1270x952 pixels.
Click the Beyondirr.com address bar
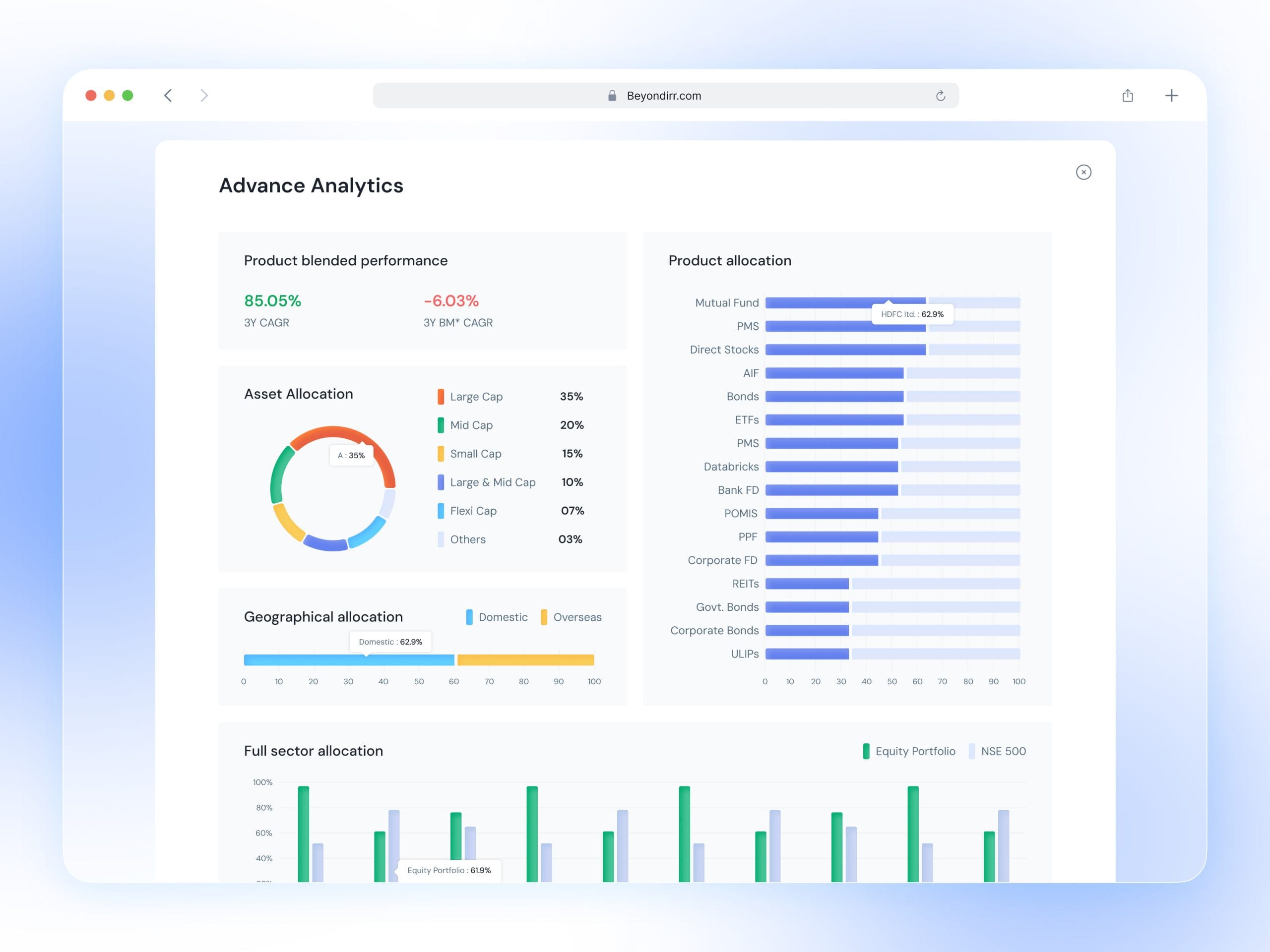pyautogui.click(x=665, y=95)
